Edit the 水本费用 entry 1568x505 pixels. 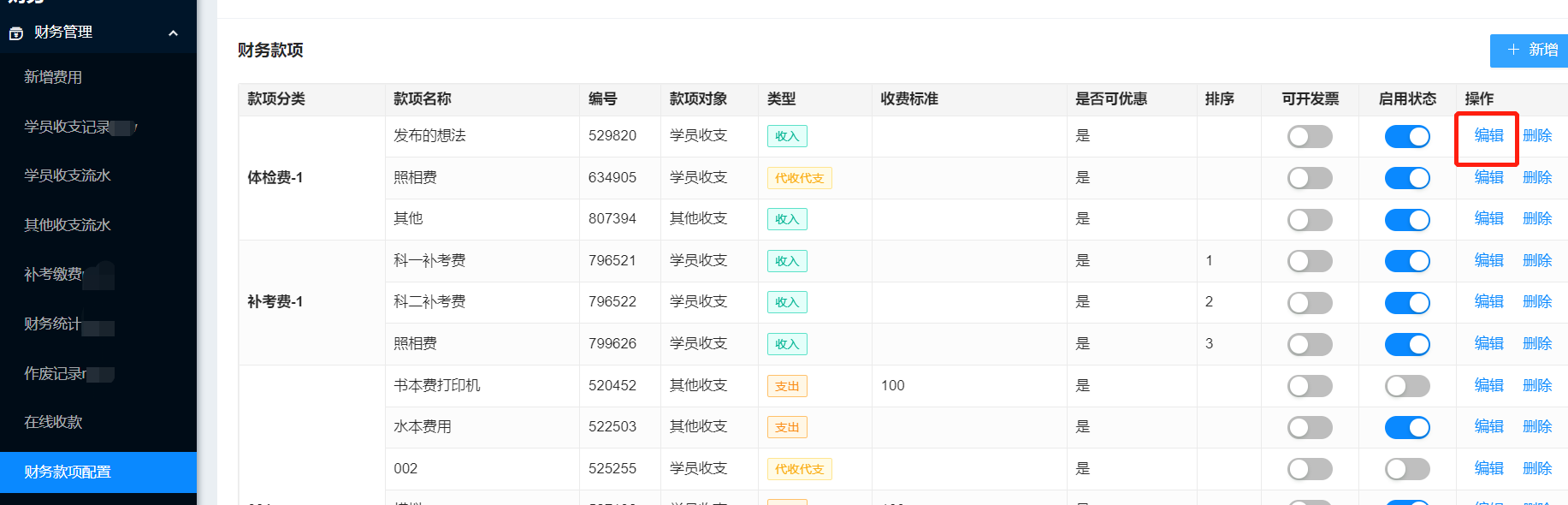pyautogui.click(x=1488, y=426)
